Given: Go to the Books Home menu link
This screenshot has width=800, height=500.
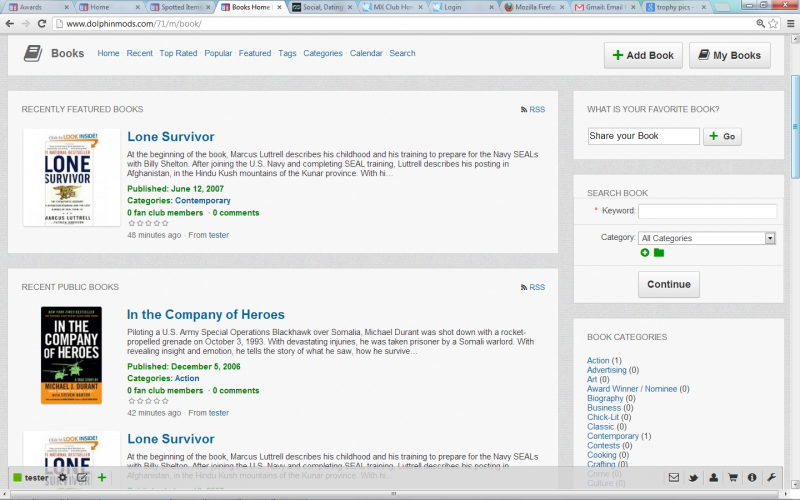Looking at the screenshot, I should click(108, 53).
